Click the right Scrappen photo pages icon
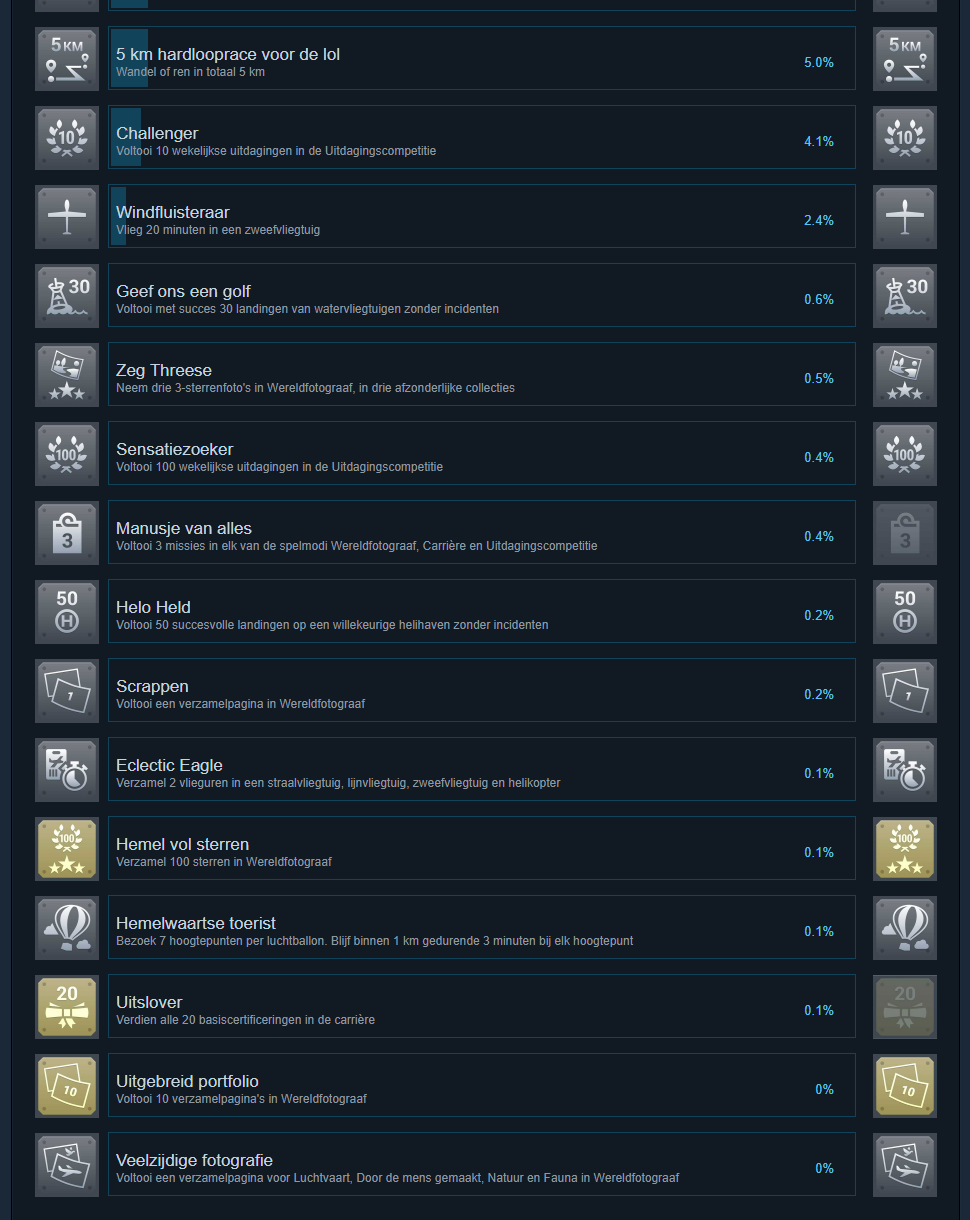Screen dimensions: 970x1220 905,691
